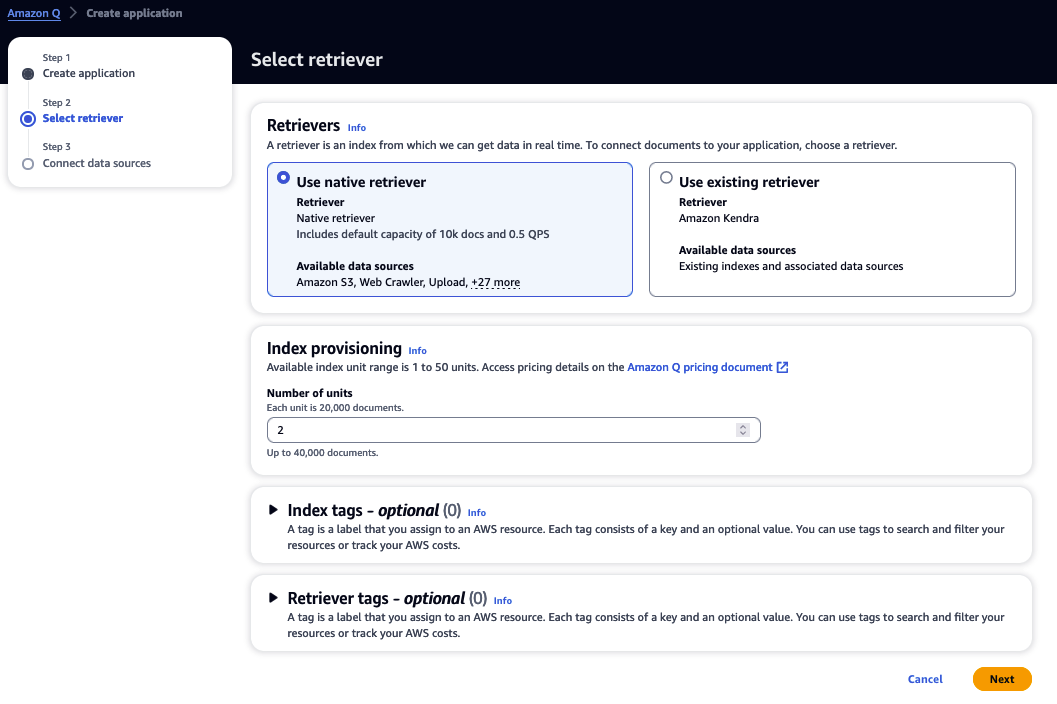The image size is (1057, 704).
Task: Open the Amazon Q pricing document link
Action: pyautogui.click(x=699, y=368)
